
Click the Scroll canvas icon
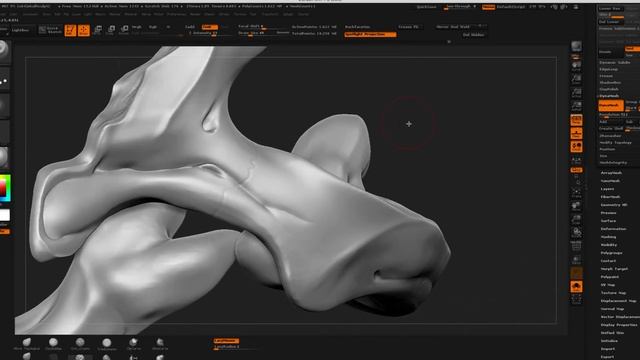pyautogui.click(x=576, y=66)
